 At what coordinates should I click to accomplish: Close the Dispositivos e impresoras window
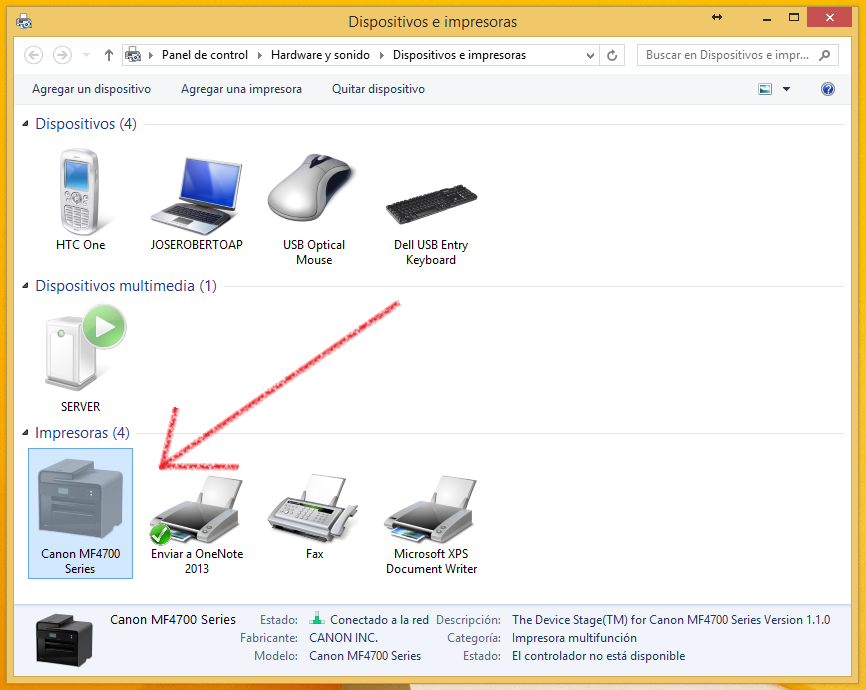(x=830, y=18)
